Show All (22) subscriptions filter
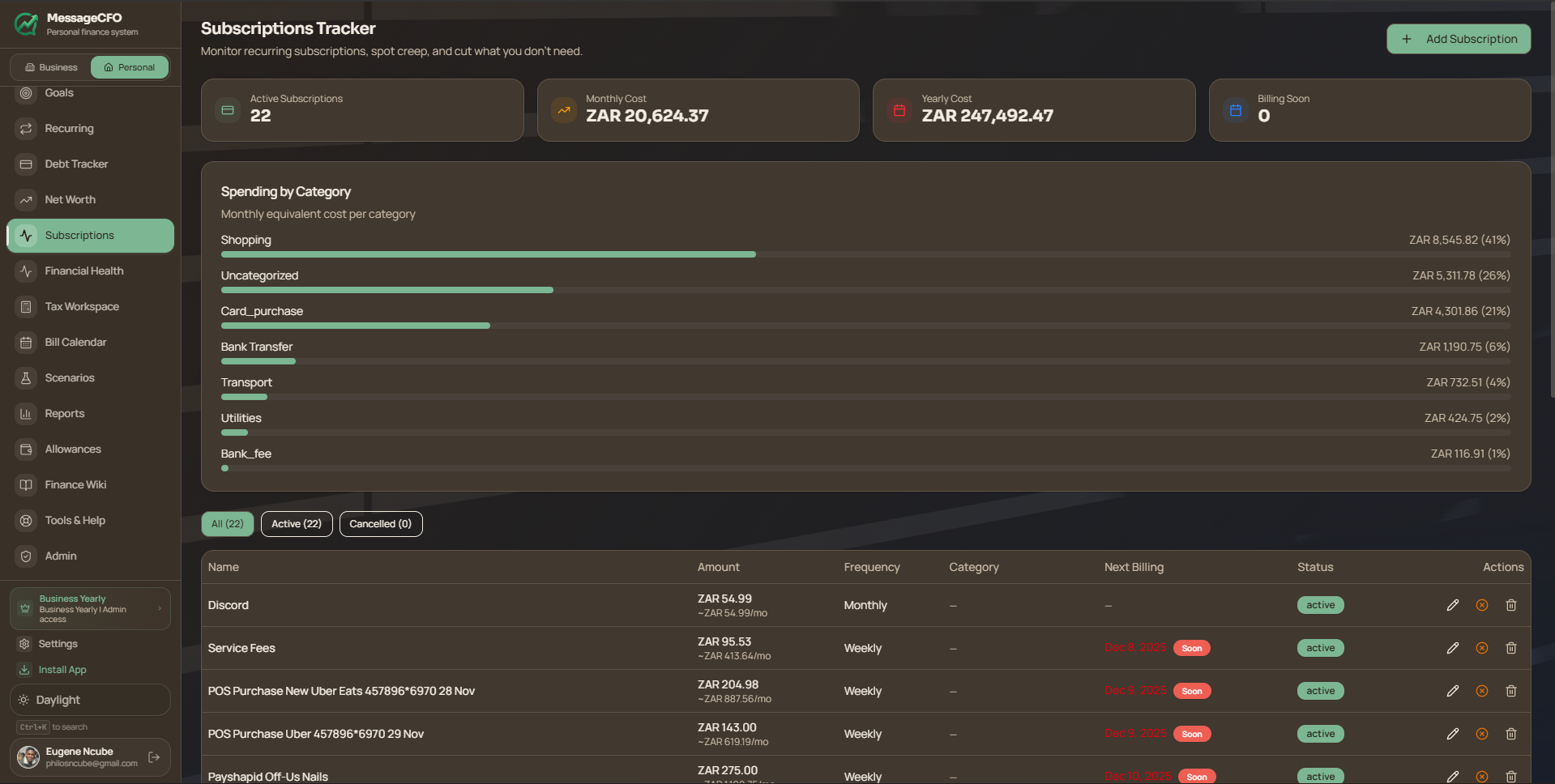1555x784 pixels. pos(228,524)
